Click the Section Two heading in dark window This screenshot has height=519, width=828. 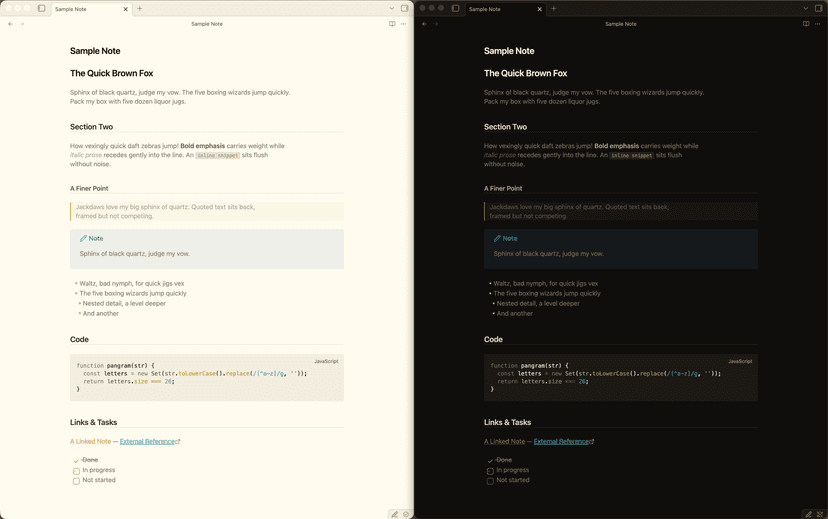click(x=505, y=127)
